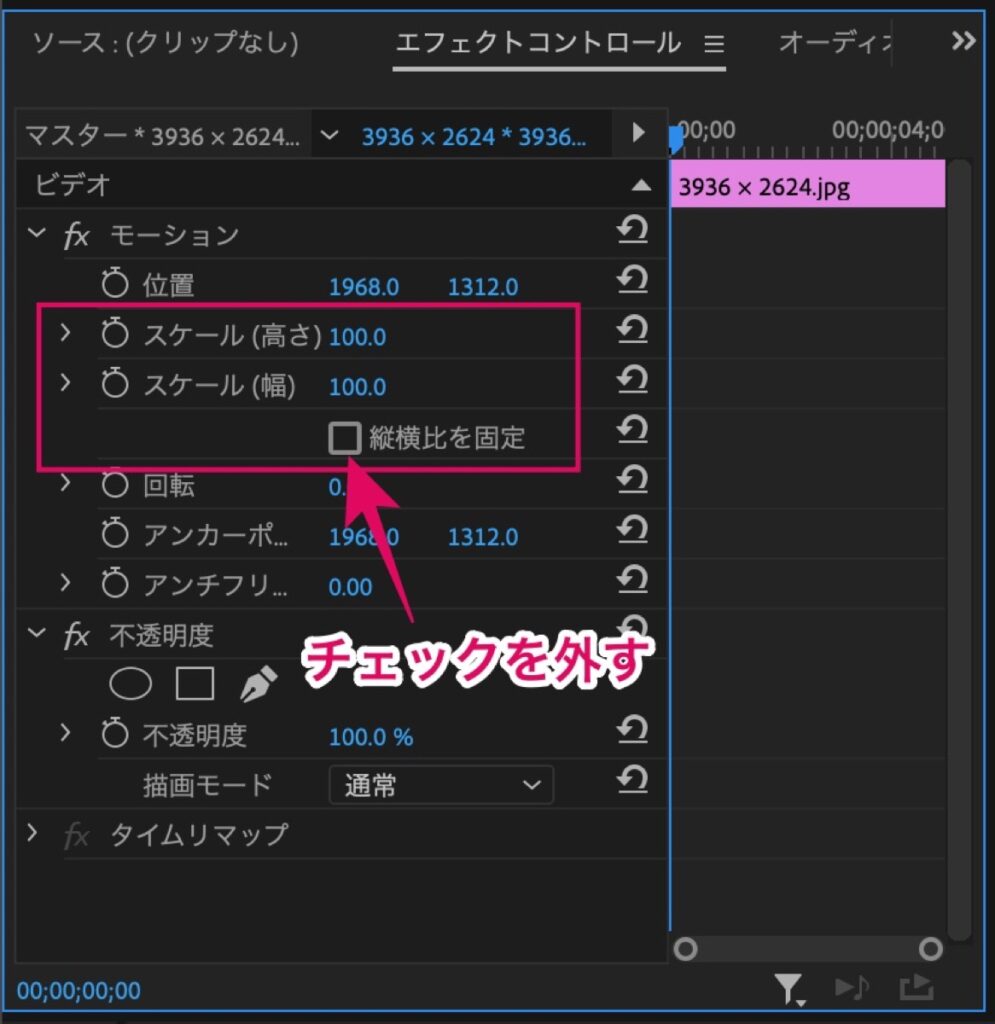
Task: Open エフェクトコントロール panel menu icon
Action: click(714, 44)
